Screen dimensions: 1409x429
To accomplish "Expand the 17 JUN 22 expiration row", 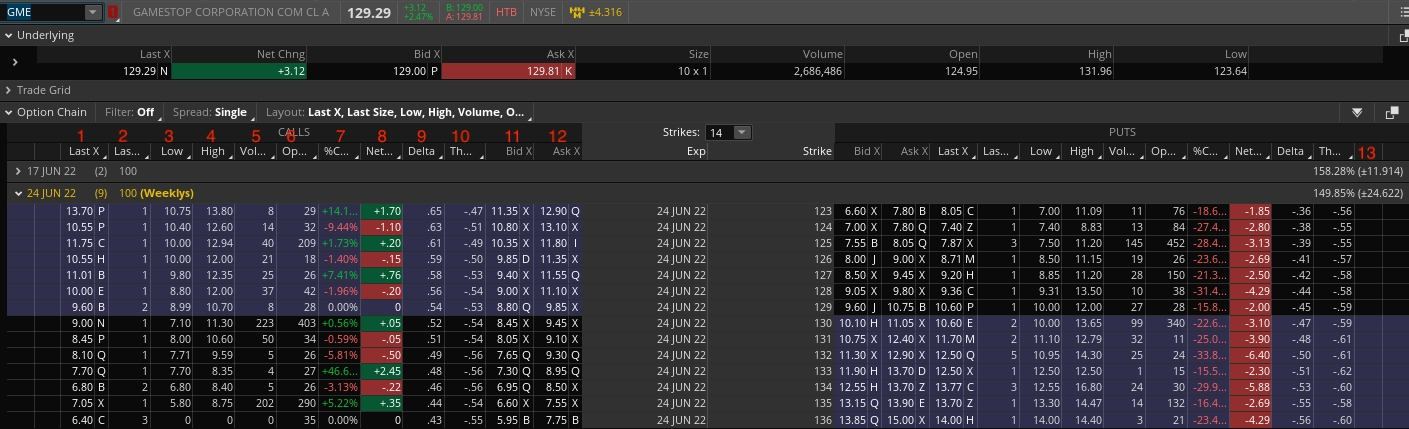I will [17, 172].
